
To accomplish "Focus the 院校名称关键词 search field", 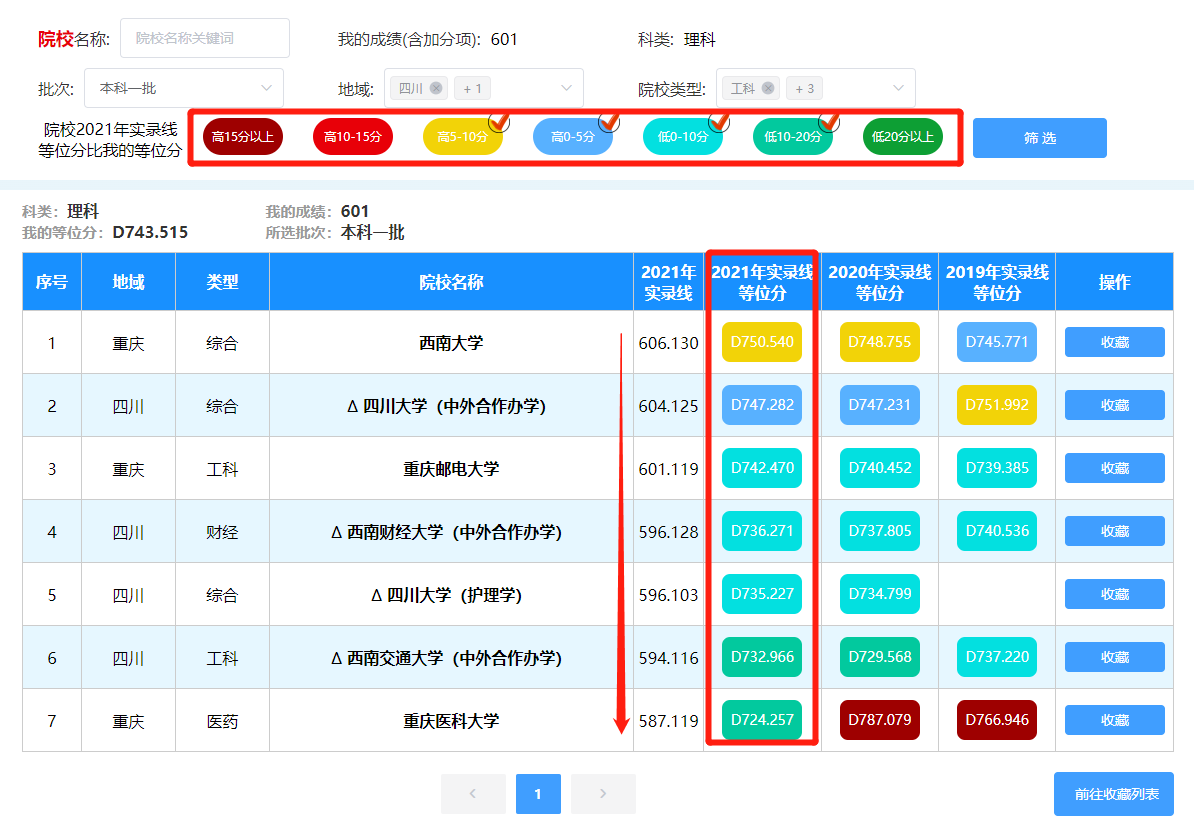I will click(x=205, y=38).
